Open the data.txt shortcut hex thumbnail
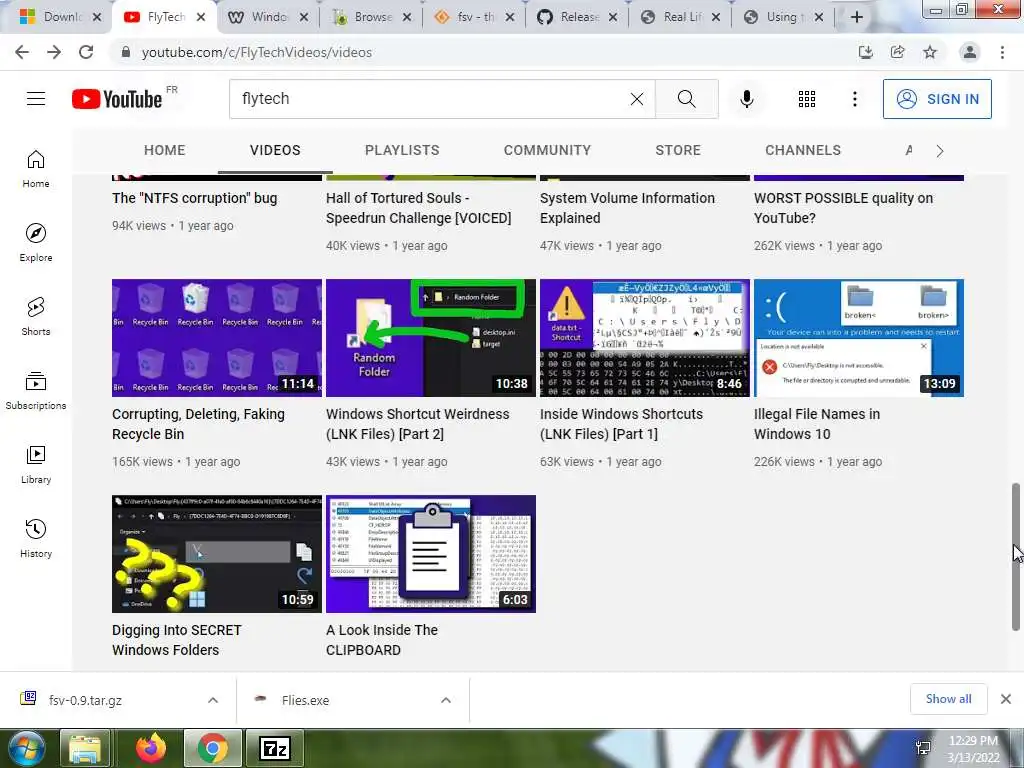1024x768 pixels. point(645,338)
